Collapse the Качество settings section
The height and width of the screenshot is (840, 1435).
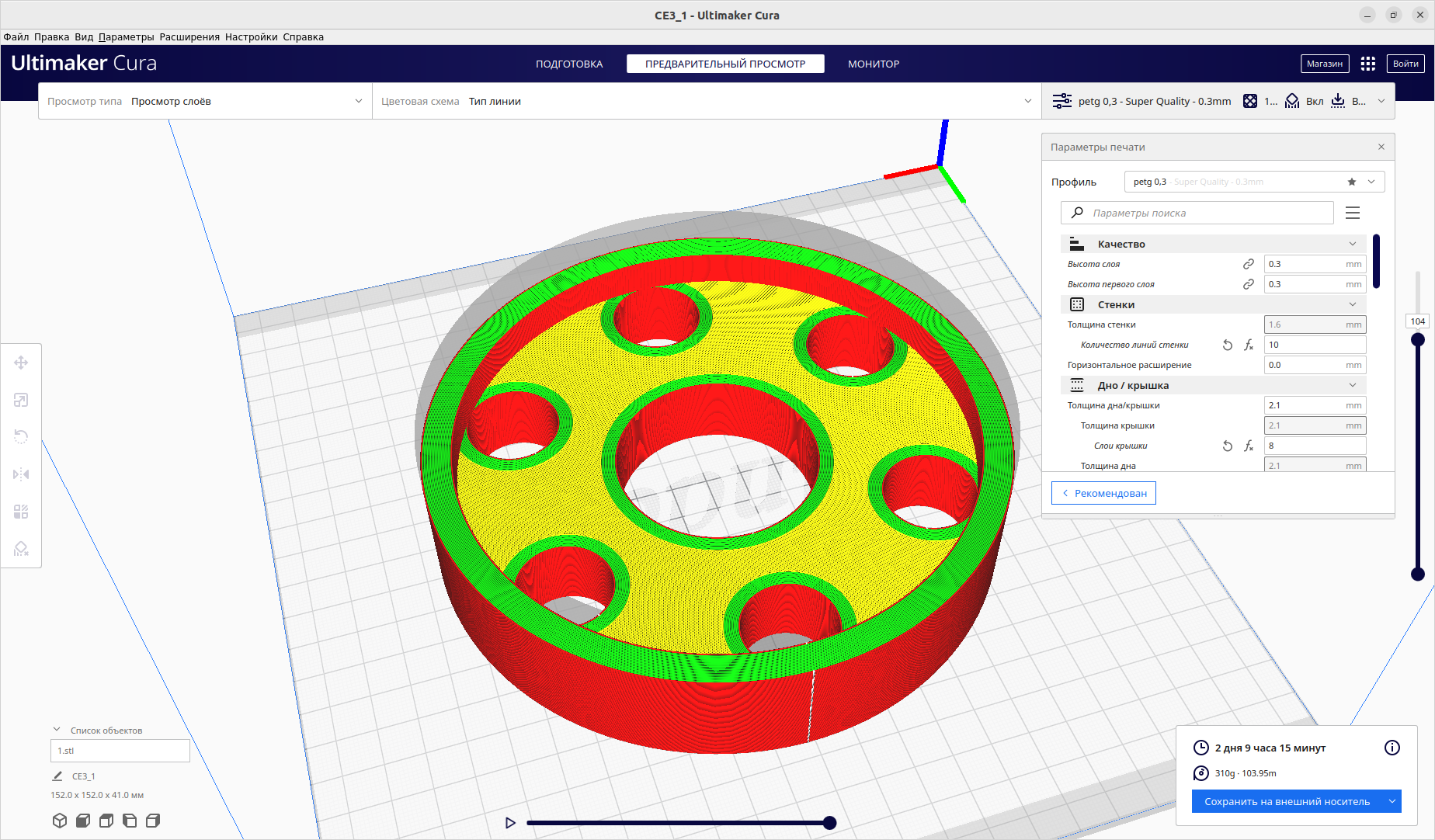click(x=1352, y=244)
